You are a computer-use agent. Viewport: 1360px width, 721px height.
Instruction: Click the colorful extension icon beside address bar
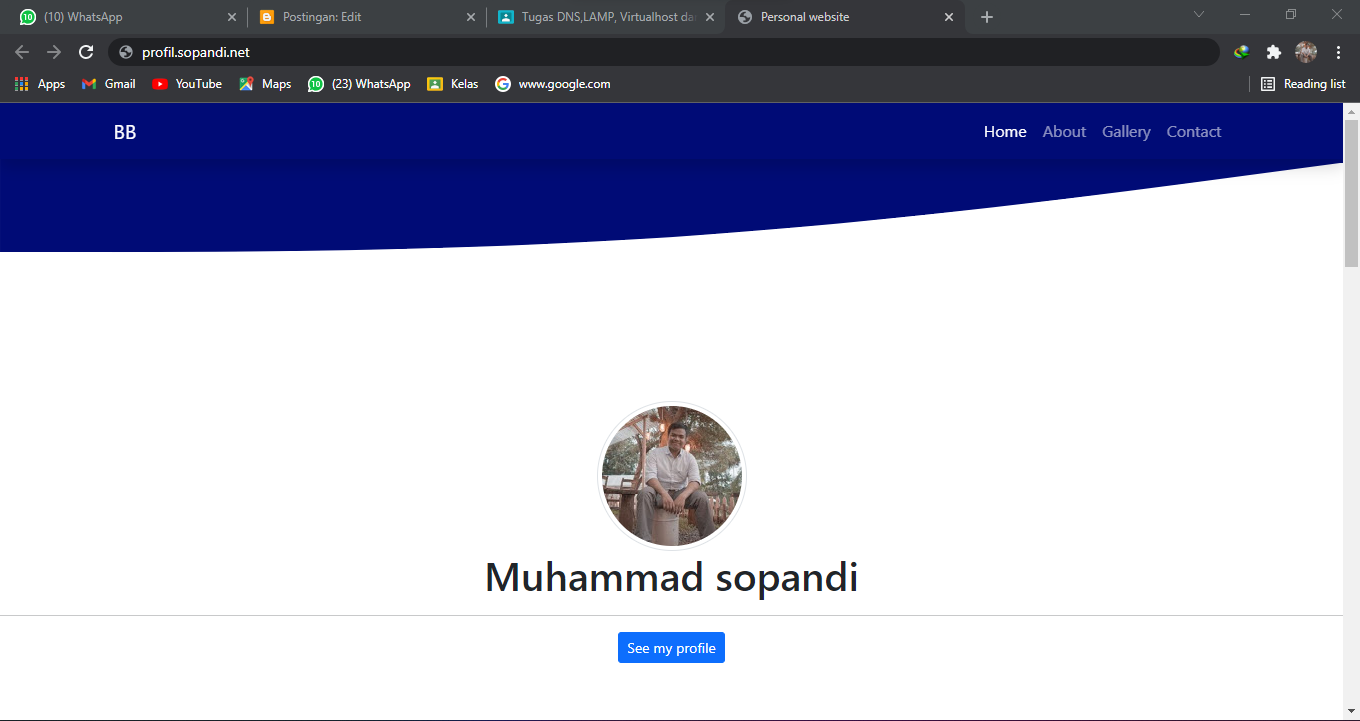point(1242,52)
